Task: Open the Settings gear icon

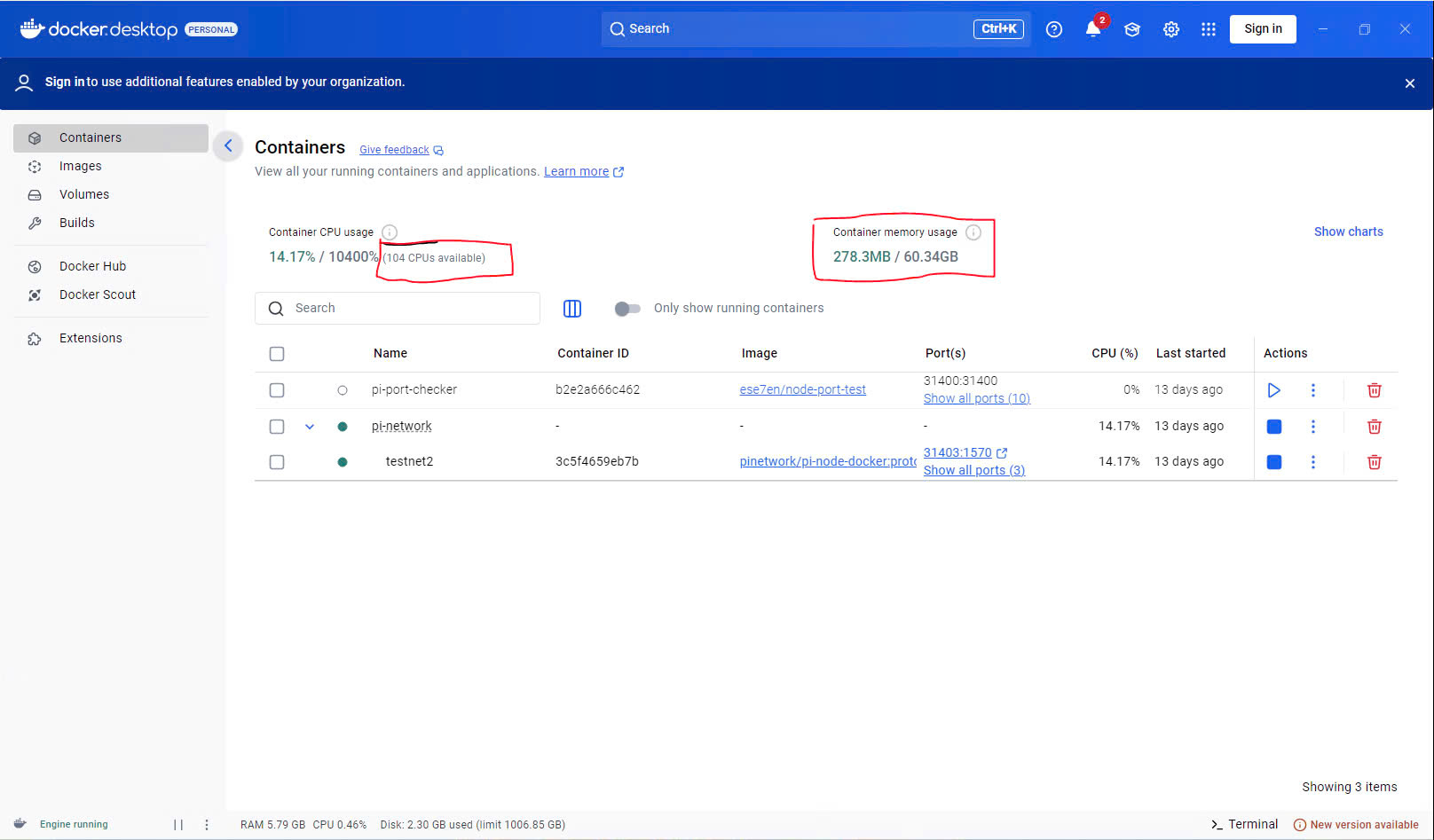Action: click(x=1170, y=29)
